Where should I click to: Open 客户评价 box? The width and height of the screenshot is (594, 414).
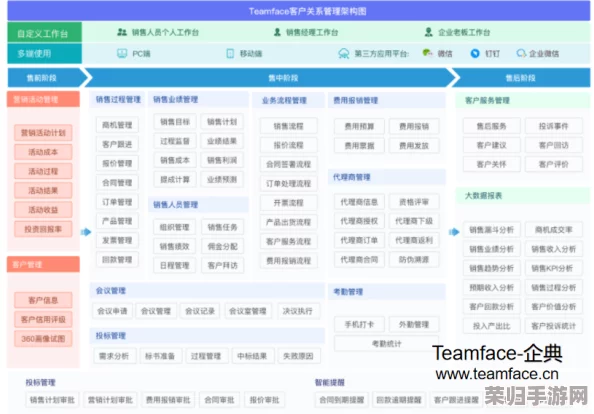pyautogui.click(x=553, y=164)
